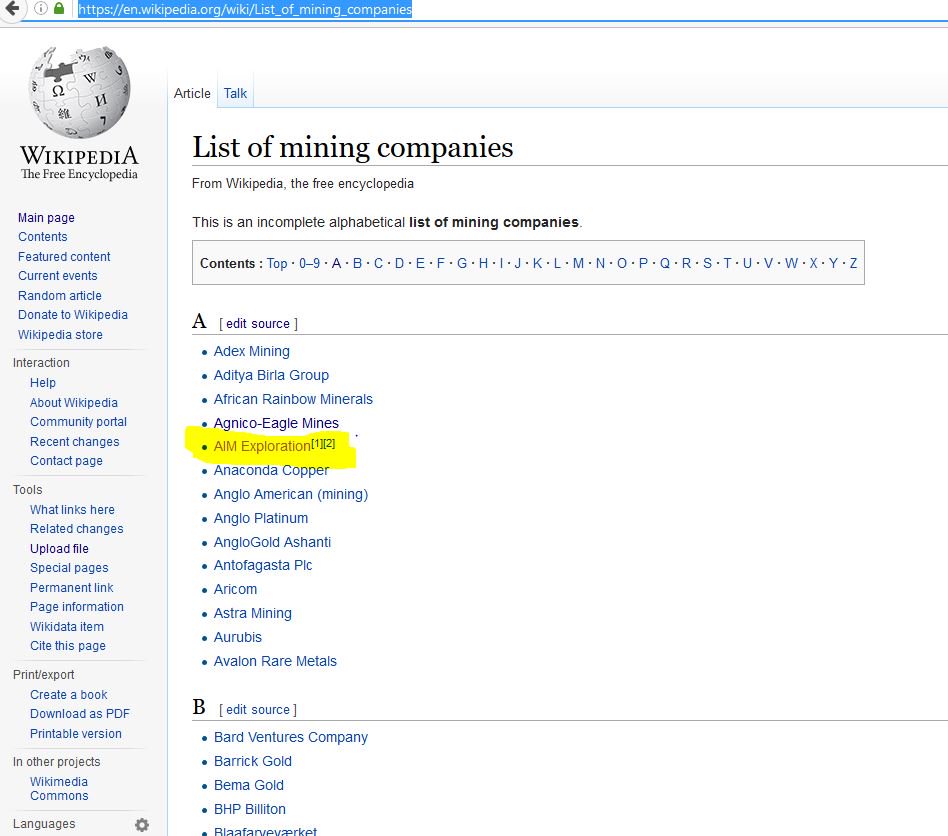Open Related changes link

click(77, 529)
